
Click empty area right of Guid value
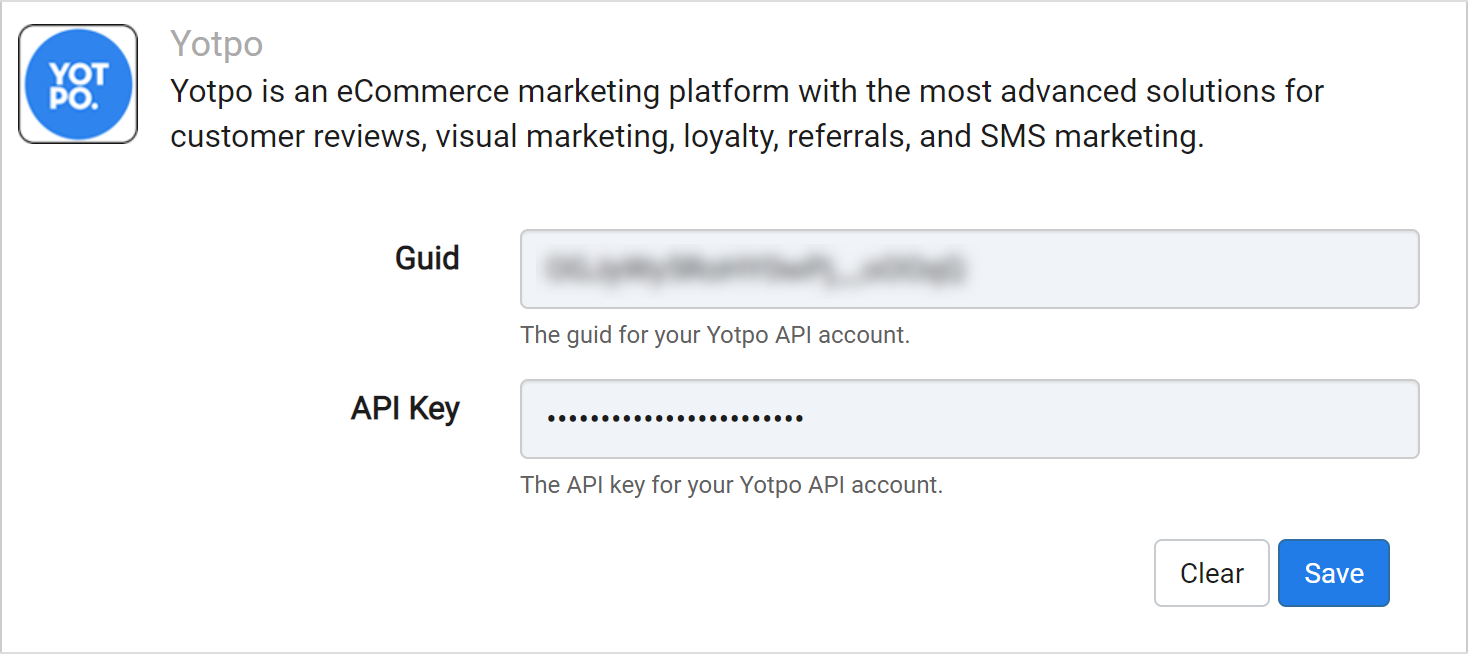tap(1190, 269)
